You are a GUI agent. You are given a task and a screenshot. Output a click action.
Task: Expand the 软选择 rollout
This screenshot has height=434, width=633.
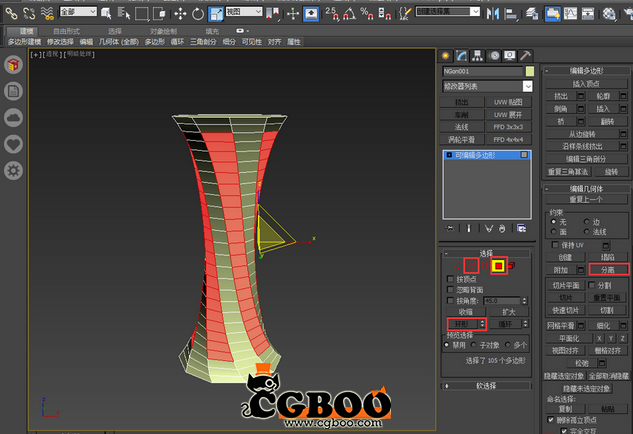pyautogui.click(x=487, y=385)
